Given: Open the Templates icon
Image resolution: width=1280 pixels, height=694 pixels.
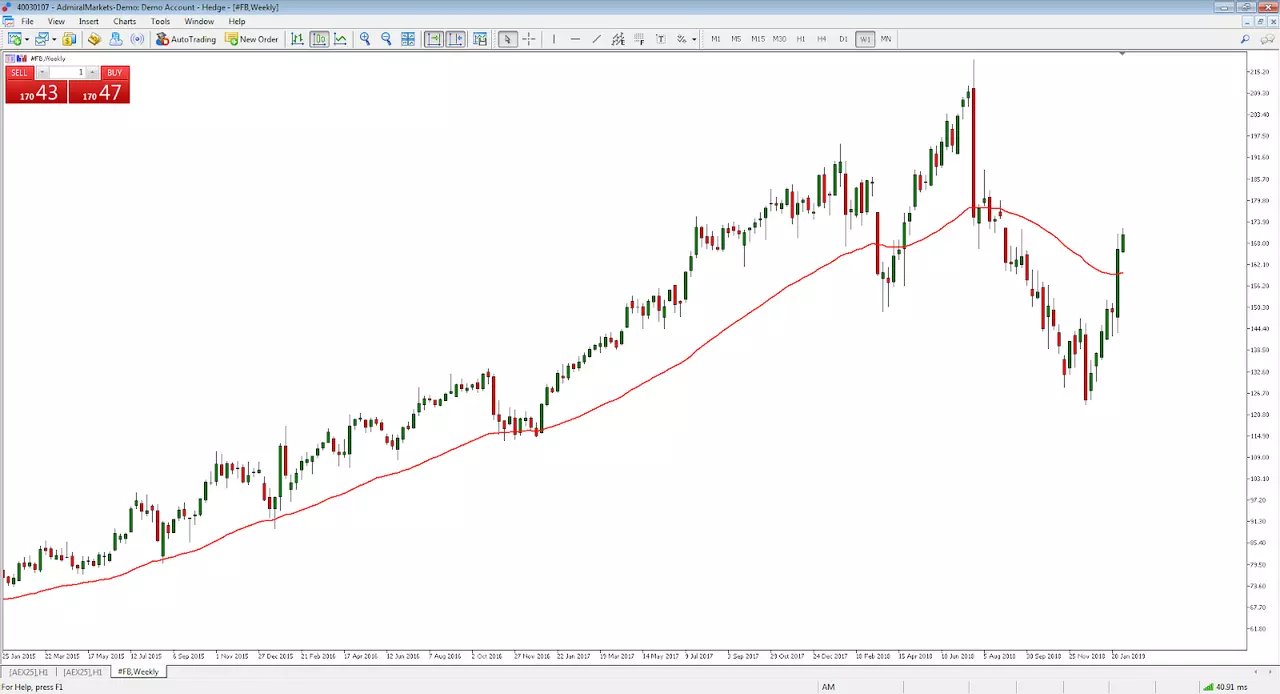Looking at the screenshot, I should (x=481, y=39).
